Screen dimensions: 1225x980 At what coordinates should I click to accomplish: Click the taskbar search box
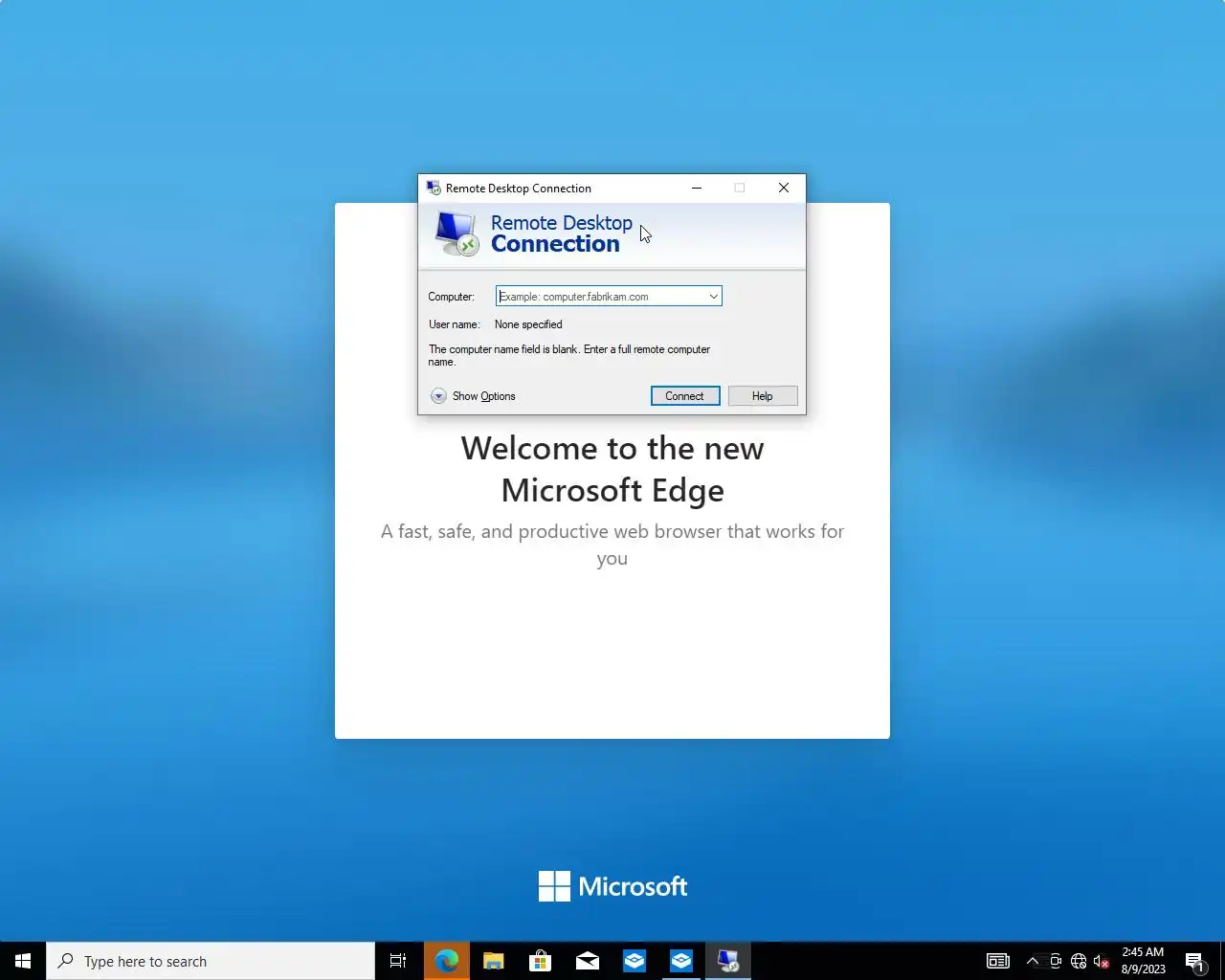(x=211, y=961)
